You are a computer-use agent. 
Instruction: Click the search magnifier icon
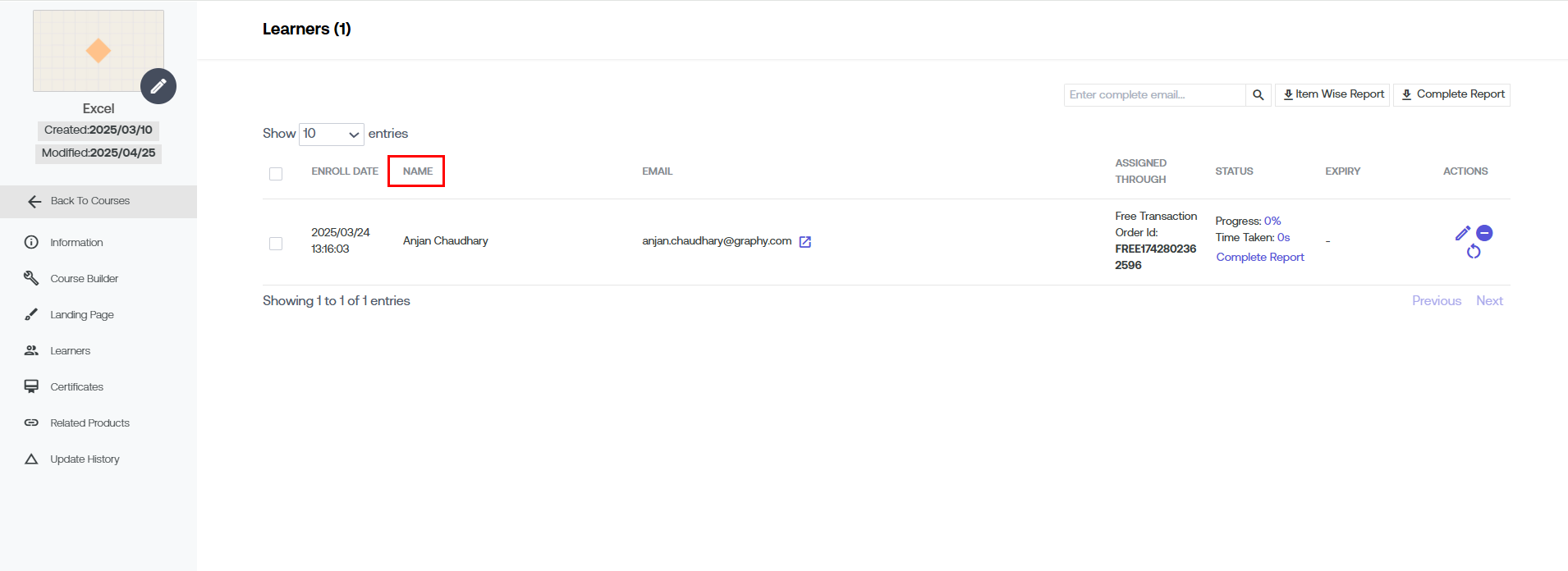click(1258, 95)
